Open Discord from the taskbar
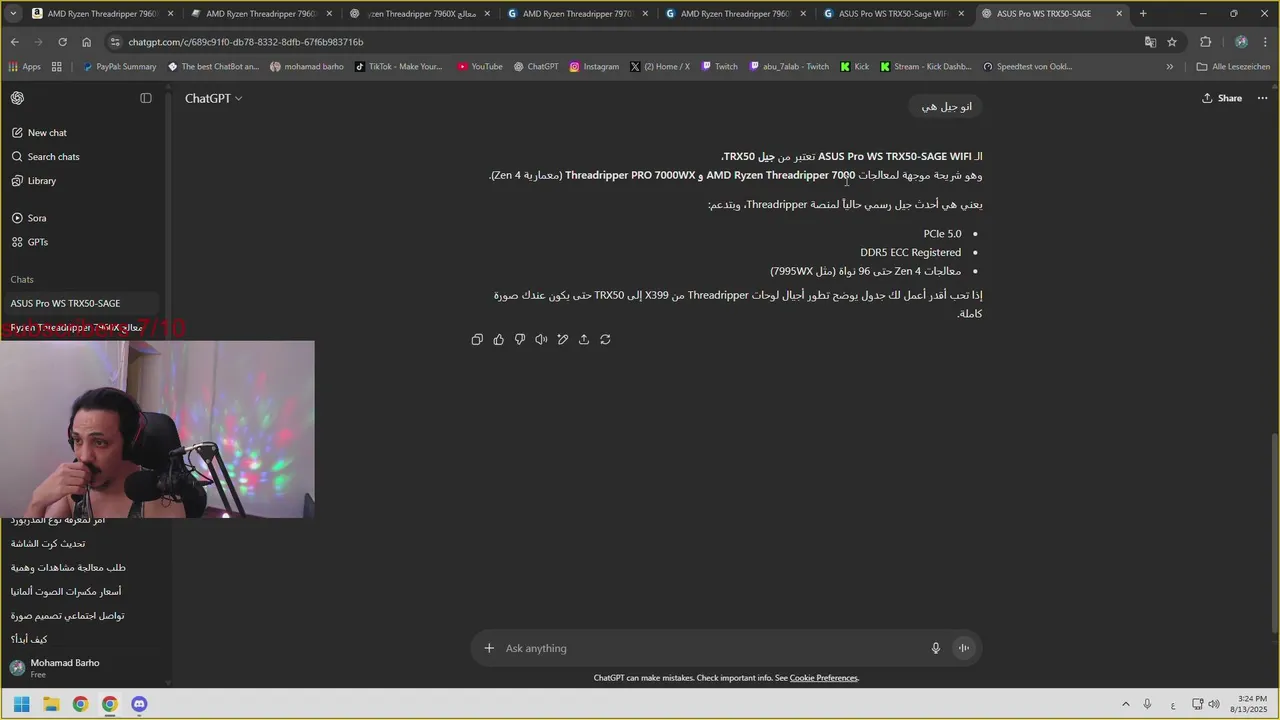Screen dimensions: 1280x720 pos(139,704)
